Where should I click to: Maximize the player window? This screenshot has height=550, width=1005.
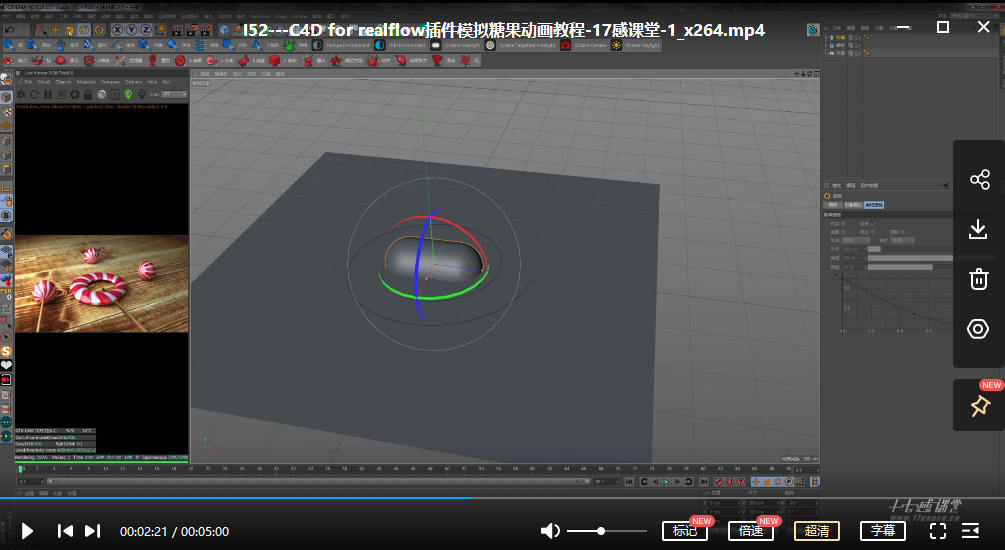point(942,27)
